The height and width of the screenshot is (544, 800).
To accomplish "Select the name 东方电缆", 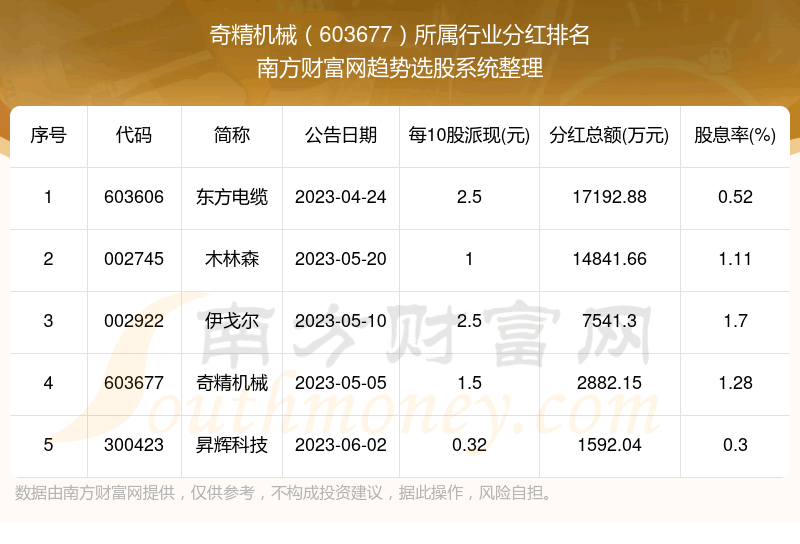I will coord(232,197).
